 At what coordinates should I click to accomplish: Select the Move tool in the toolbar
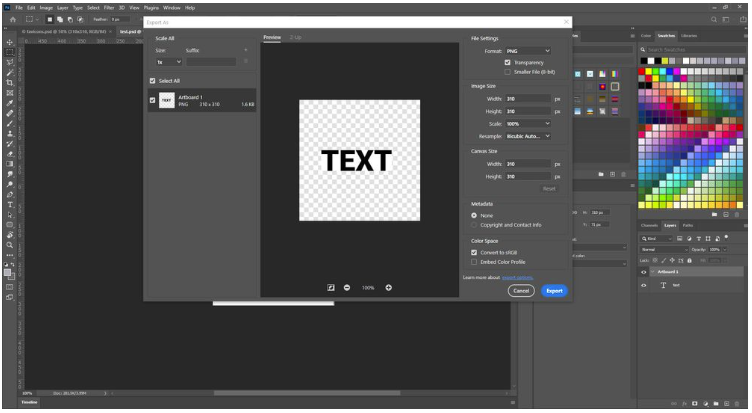10,42
